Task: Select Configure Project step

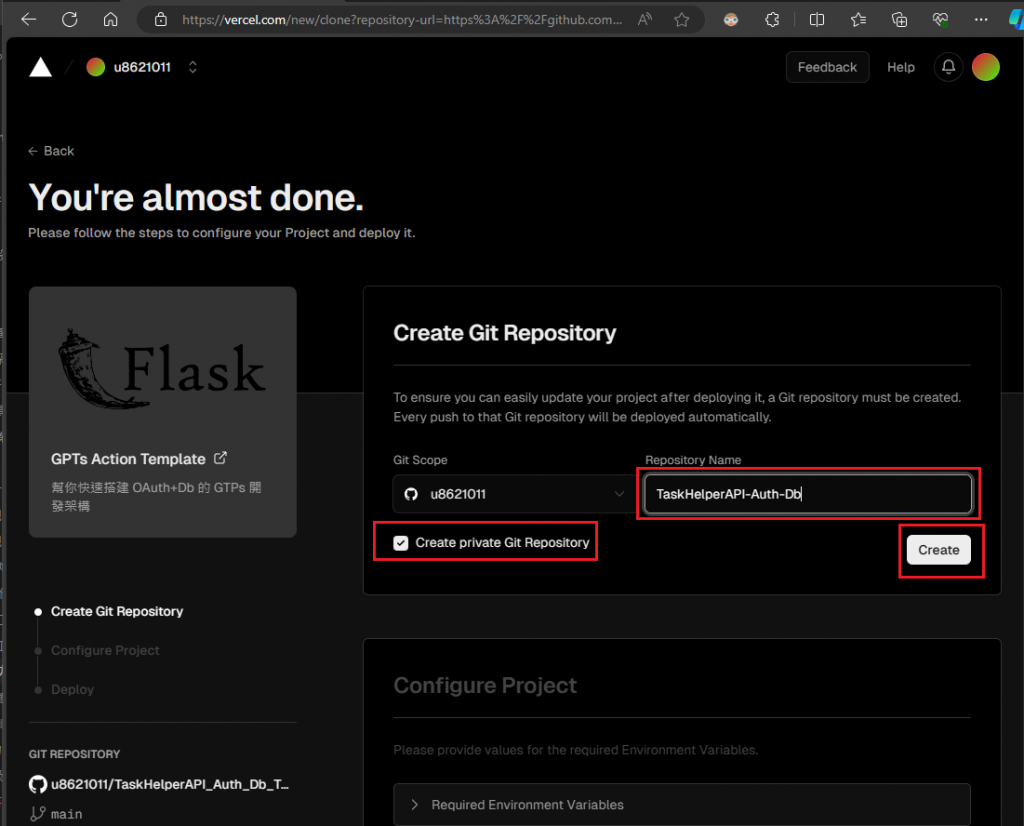Action: point(105,650)
